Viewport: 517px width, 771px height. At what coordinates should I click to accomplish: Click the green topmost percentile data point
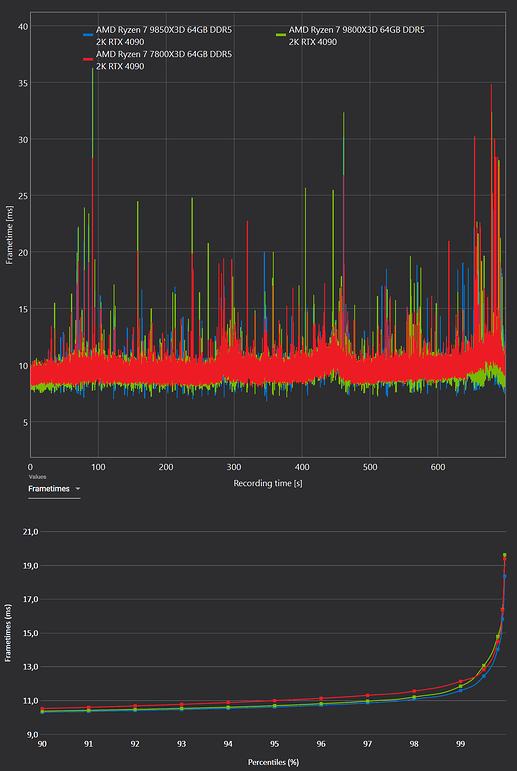coord(505,555)
